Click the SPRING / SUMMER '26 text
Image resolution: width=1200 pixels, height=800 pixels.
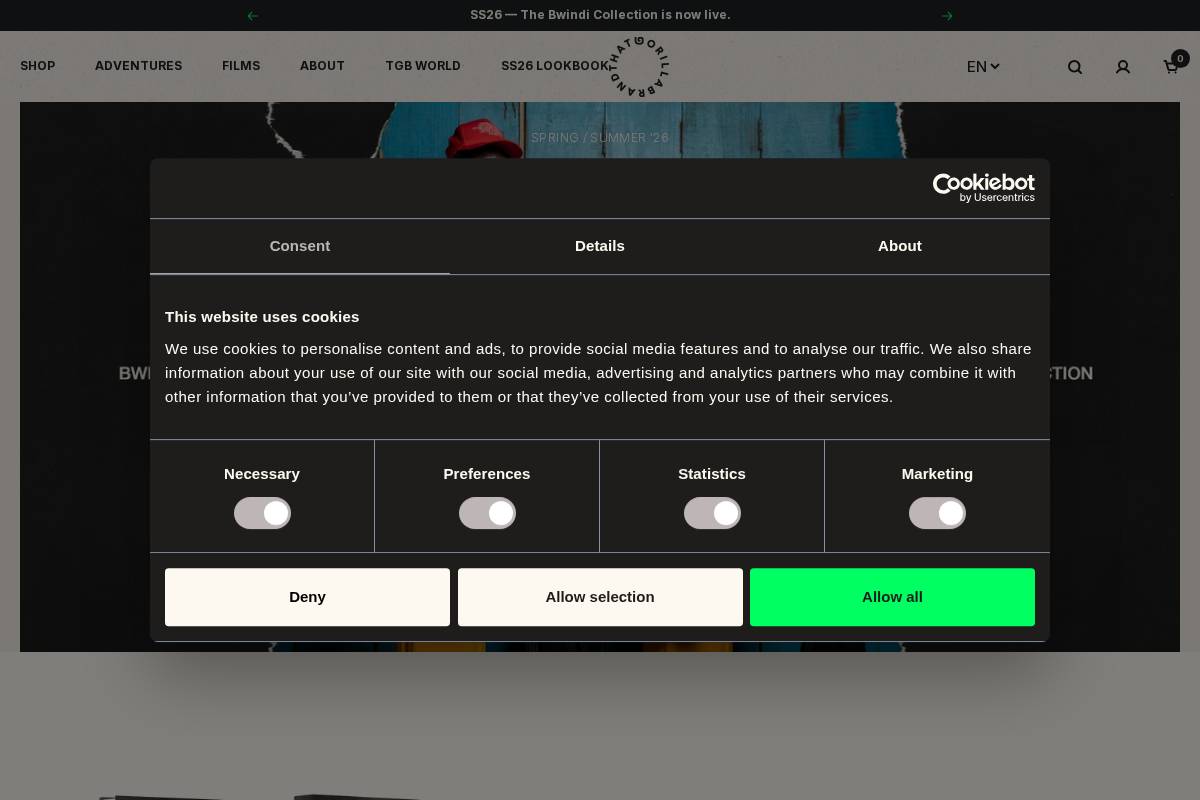(x=600, y=138)
